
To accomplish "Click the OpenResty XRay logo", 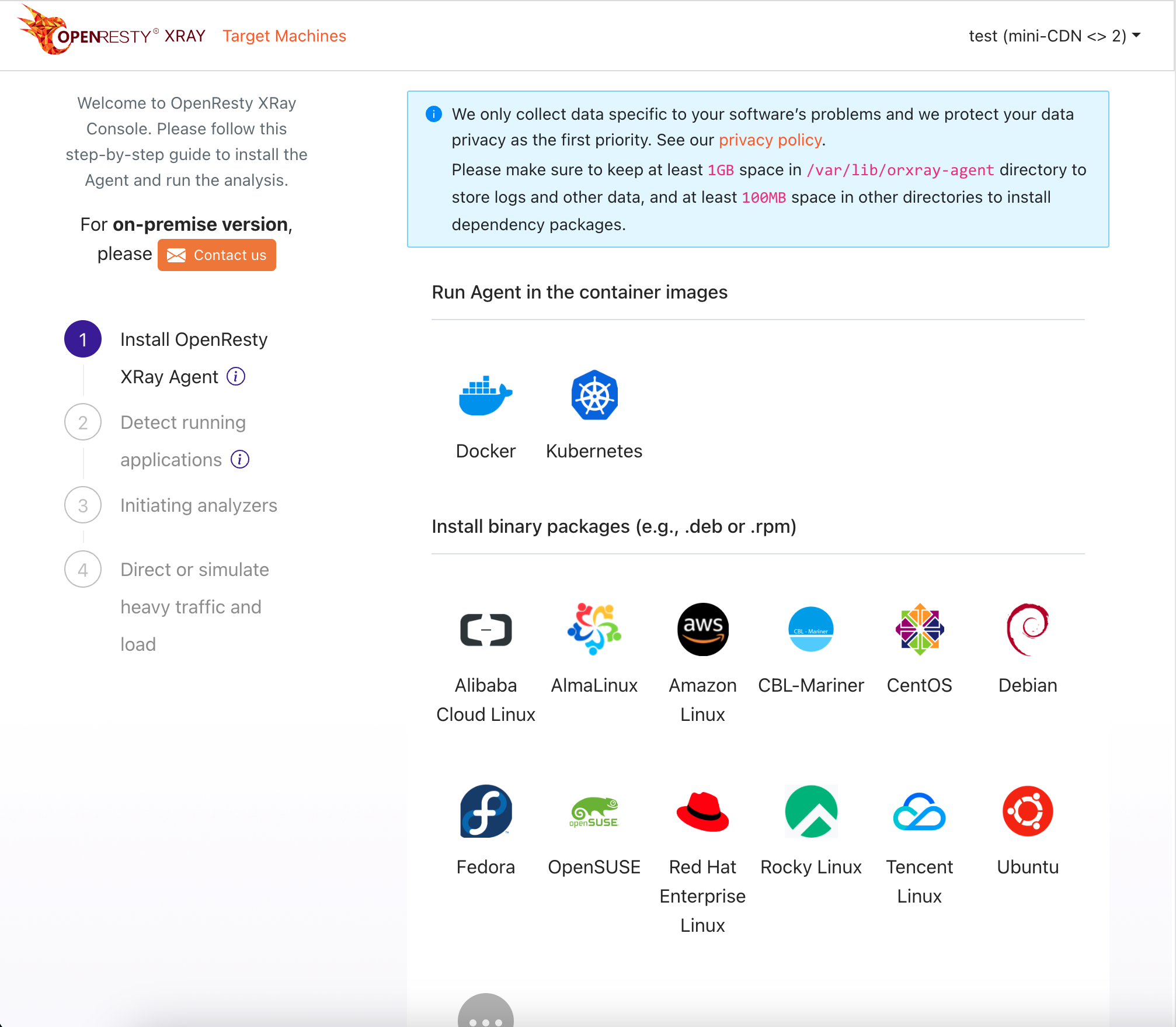I will (111, 30).
